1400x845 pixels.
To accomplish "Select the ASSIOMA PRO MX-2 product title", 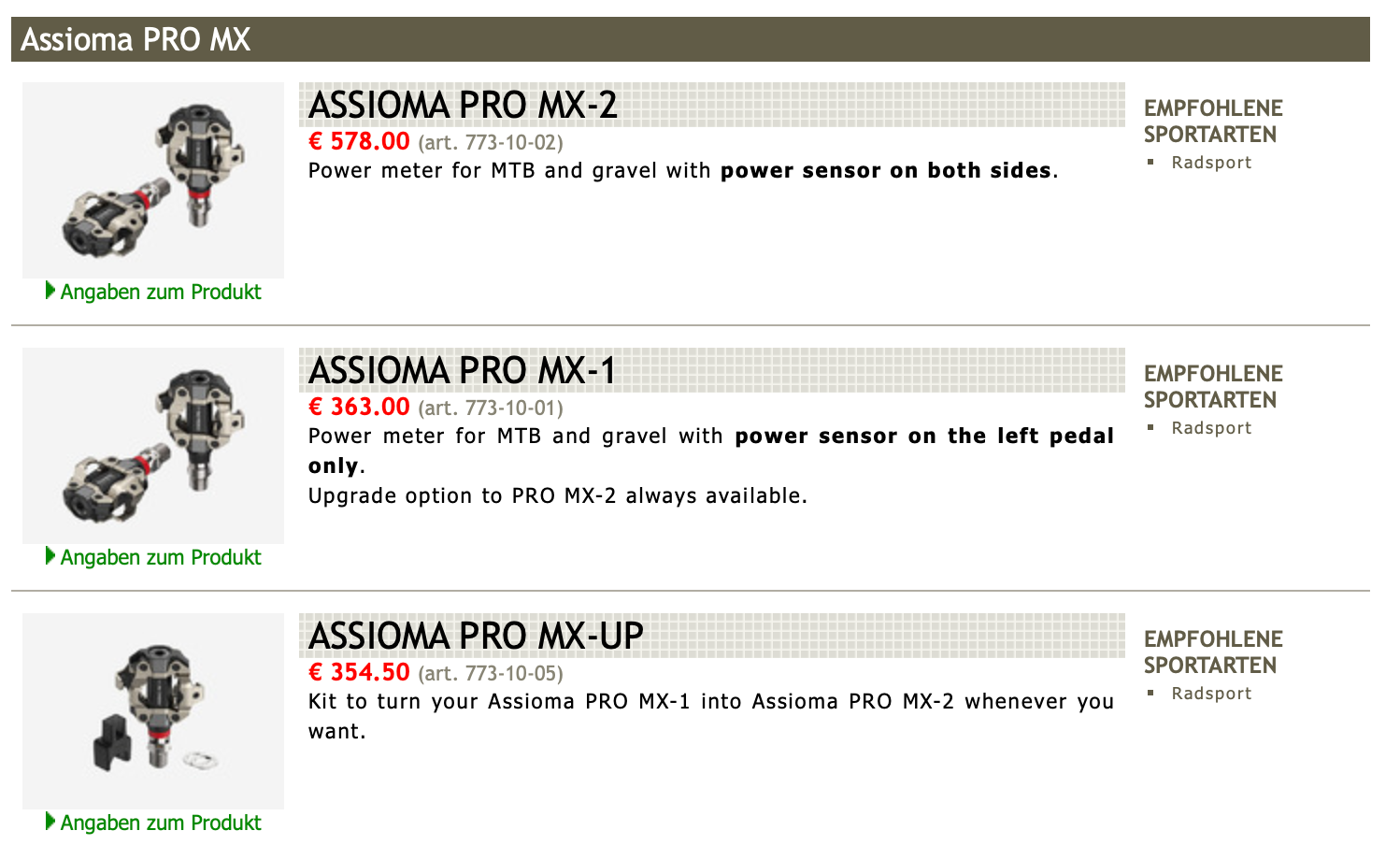I will pos(463,106).
